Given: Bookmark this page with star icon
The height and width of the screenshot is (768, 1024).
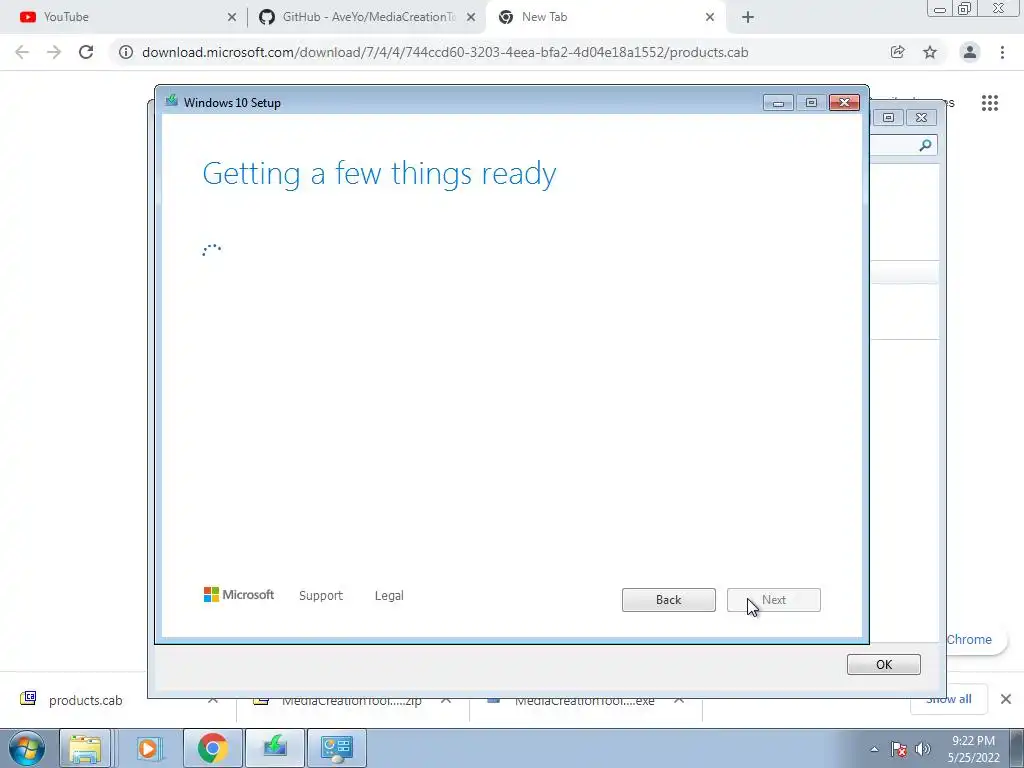Looking at the screenshot, I should [930, 52].
